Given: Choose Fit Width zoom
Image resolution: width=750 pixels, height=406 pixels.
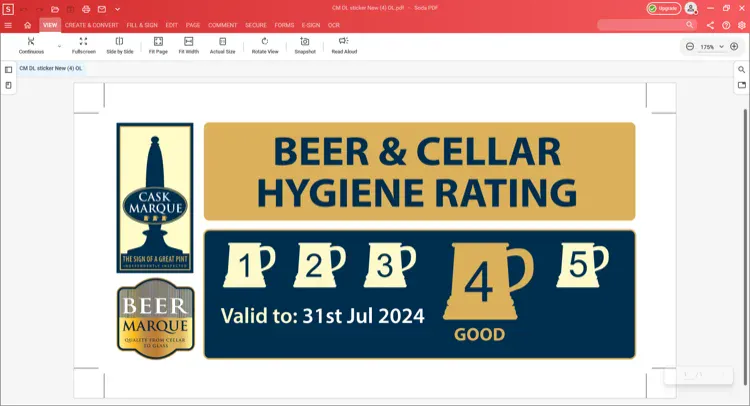Looking at the screenshot, I should pos(189,45).
